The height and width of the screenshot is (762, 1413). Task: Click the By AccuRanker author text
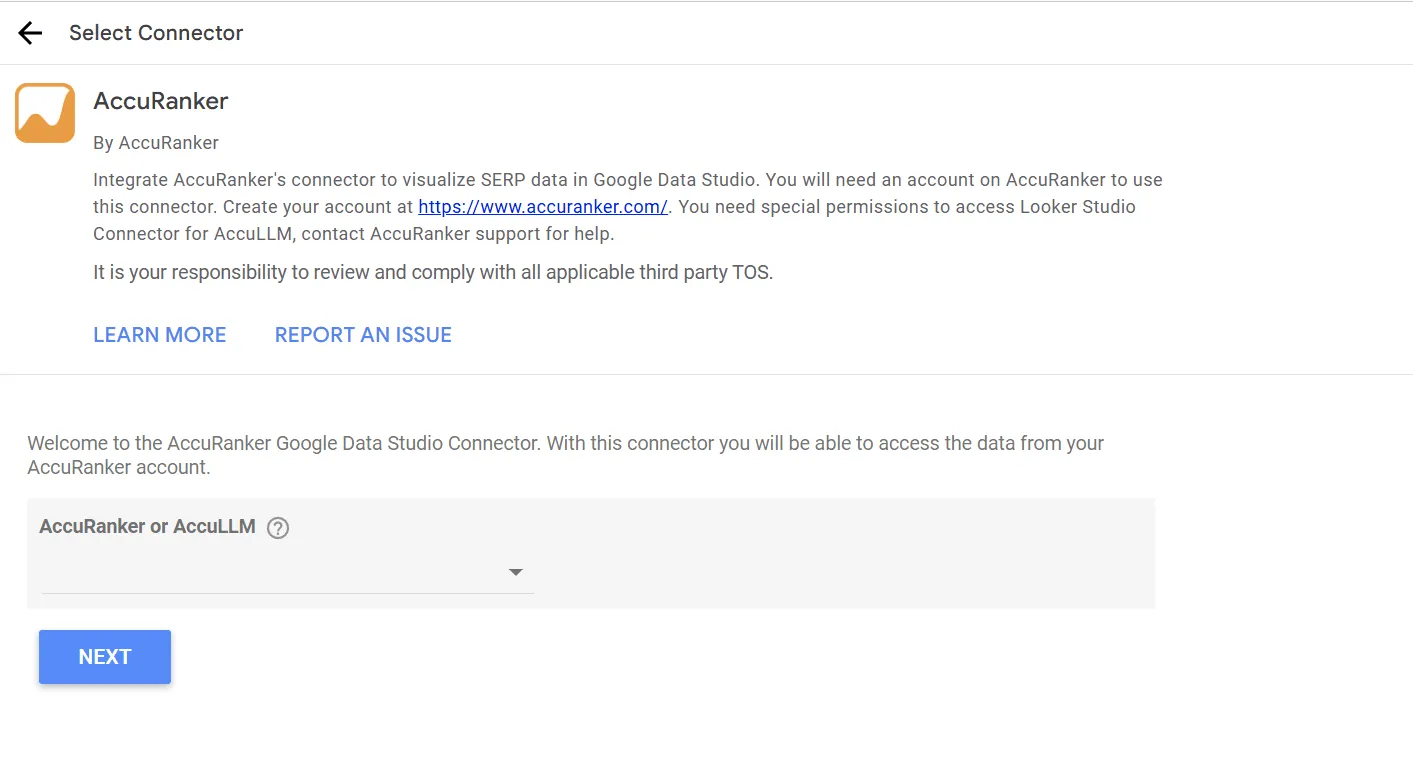pos(156,143)
